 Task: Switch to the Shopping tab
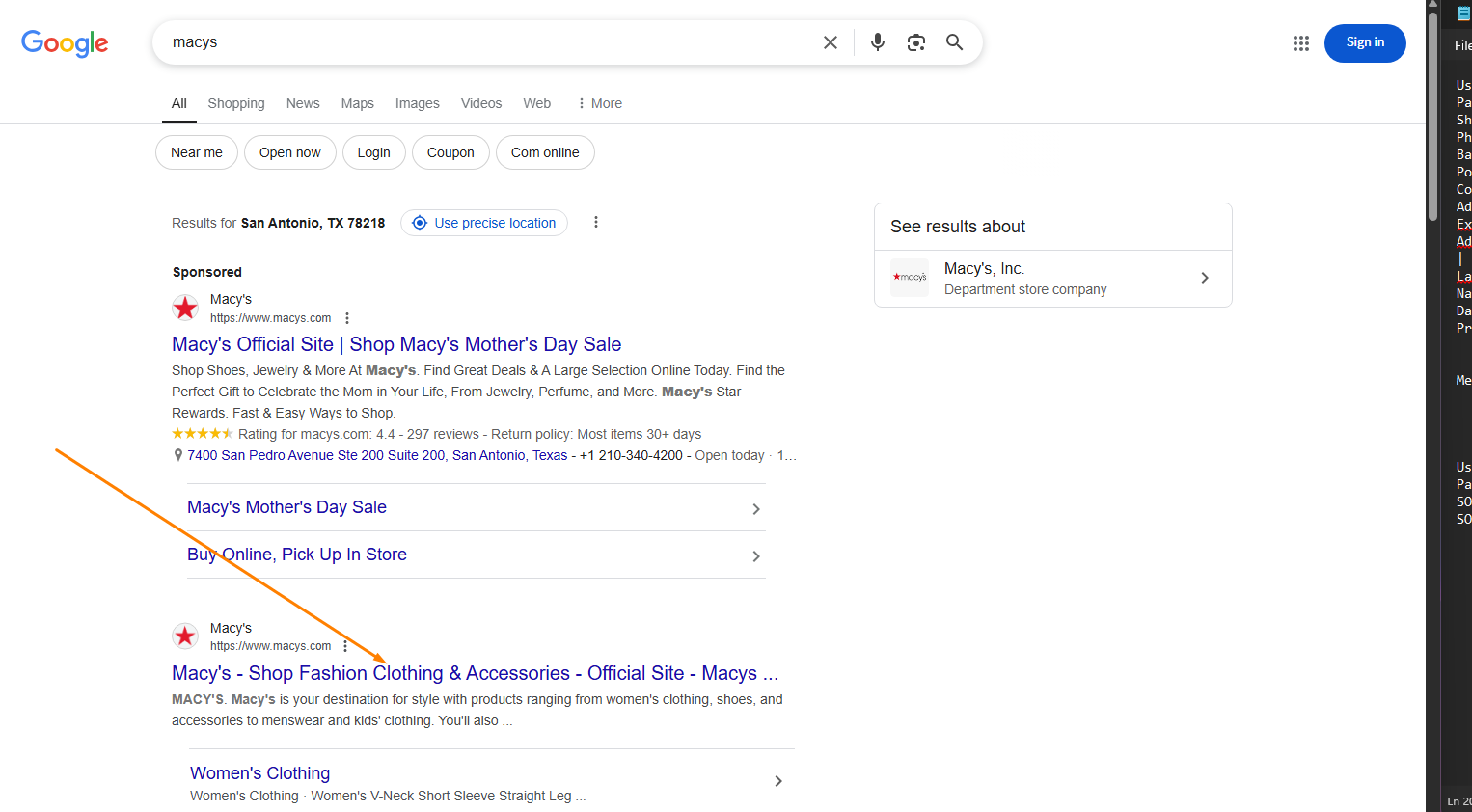point(236,103)
